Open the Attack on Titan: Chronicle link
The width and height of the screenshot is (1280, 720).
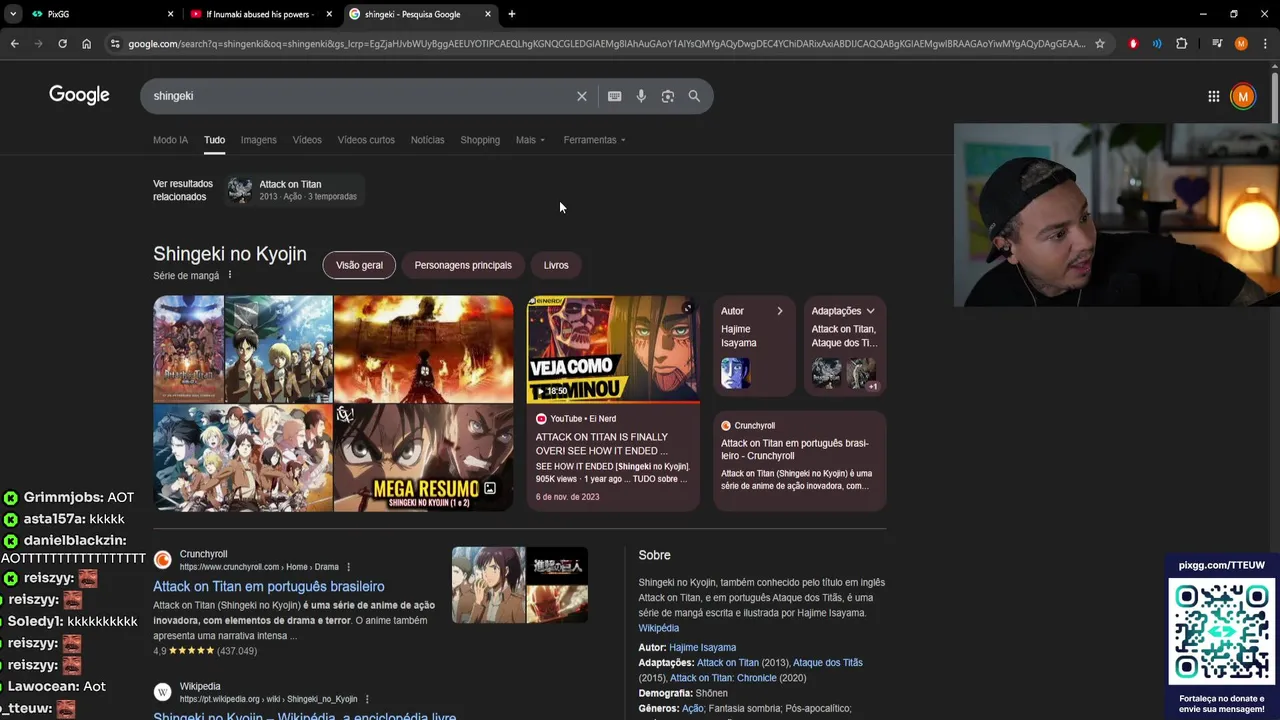(x=723, y=678)
